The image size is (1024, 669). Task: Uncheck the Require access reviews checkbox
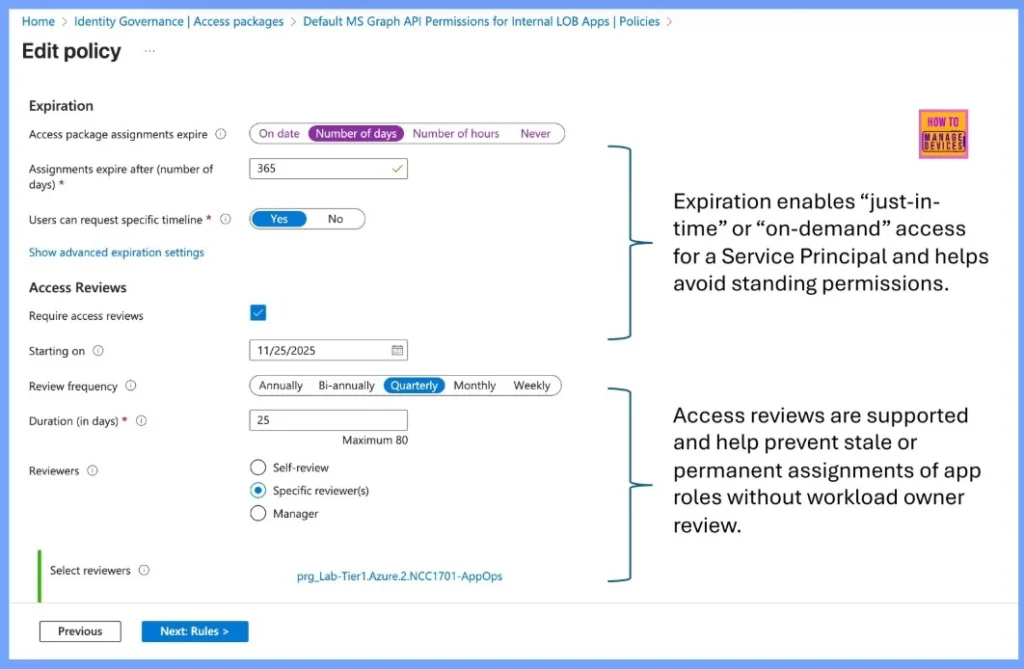(x=258, y=313)
